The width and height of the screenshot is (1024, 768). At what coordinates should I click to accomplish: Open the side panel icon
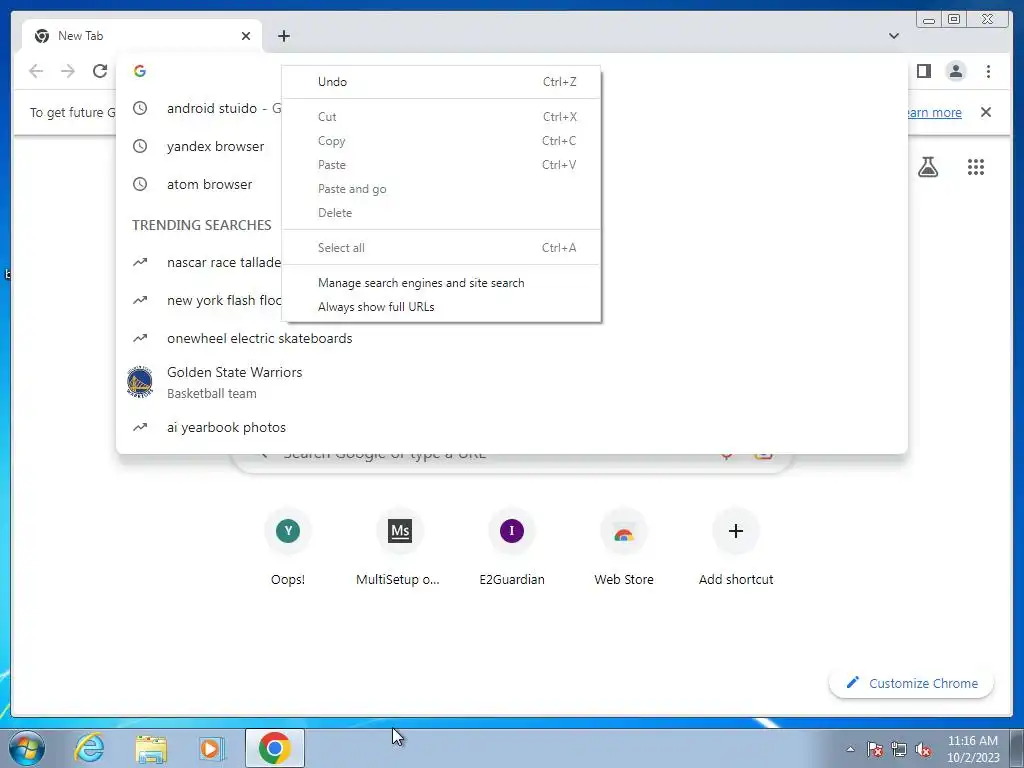pos(923,71)
